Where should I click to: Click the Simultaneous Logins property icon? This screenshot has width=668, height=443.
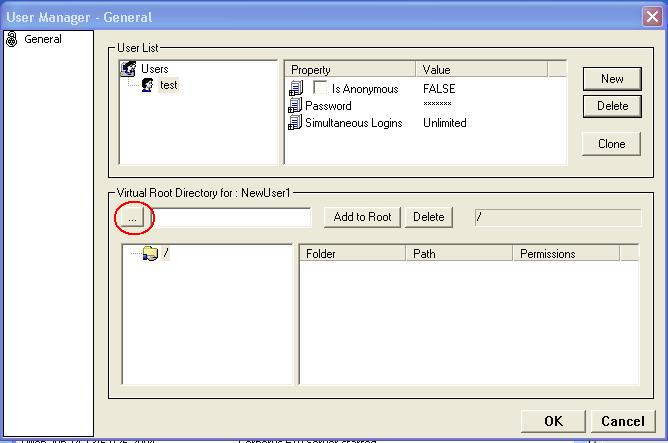point(295,123)
